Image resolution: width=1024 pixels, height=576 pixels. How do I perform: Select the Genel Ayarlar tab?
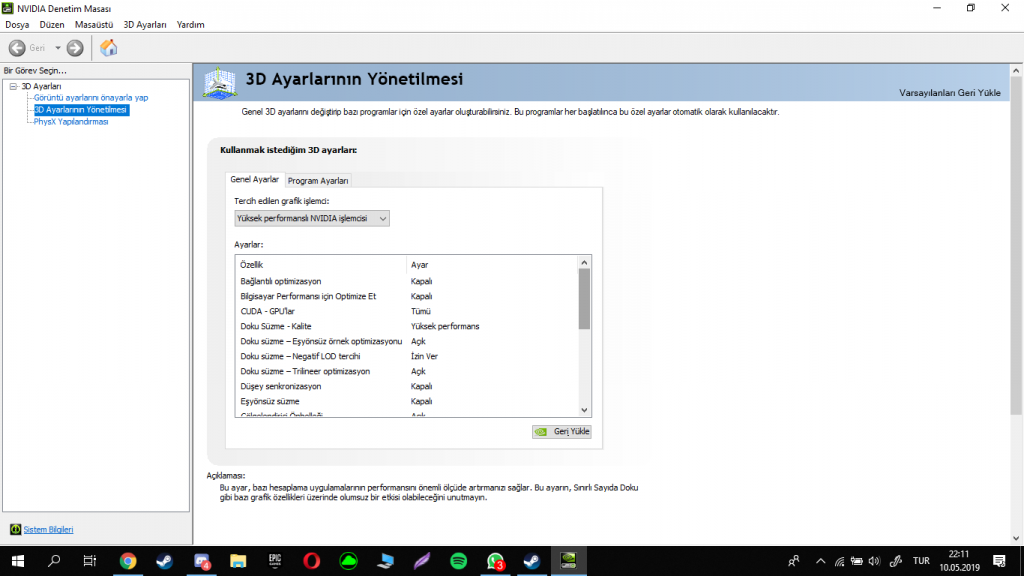click(255, 180)
